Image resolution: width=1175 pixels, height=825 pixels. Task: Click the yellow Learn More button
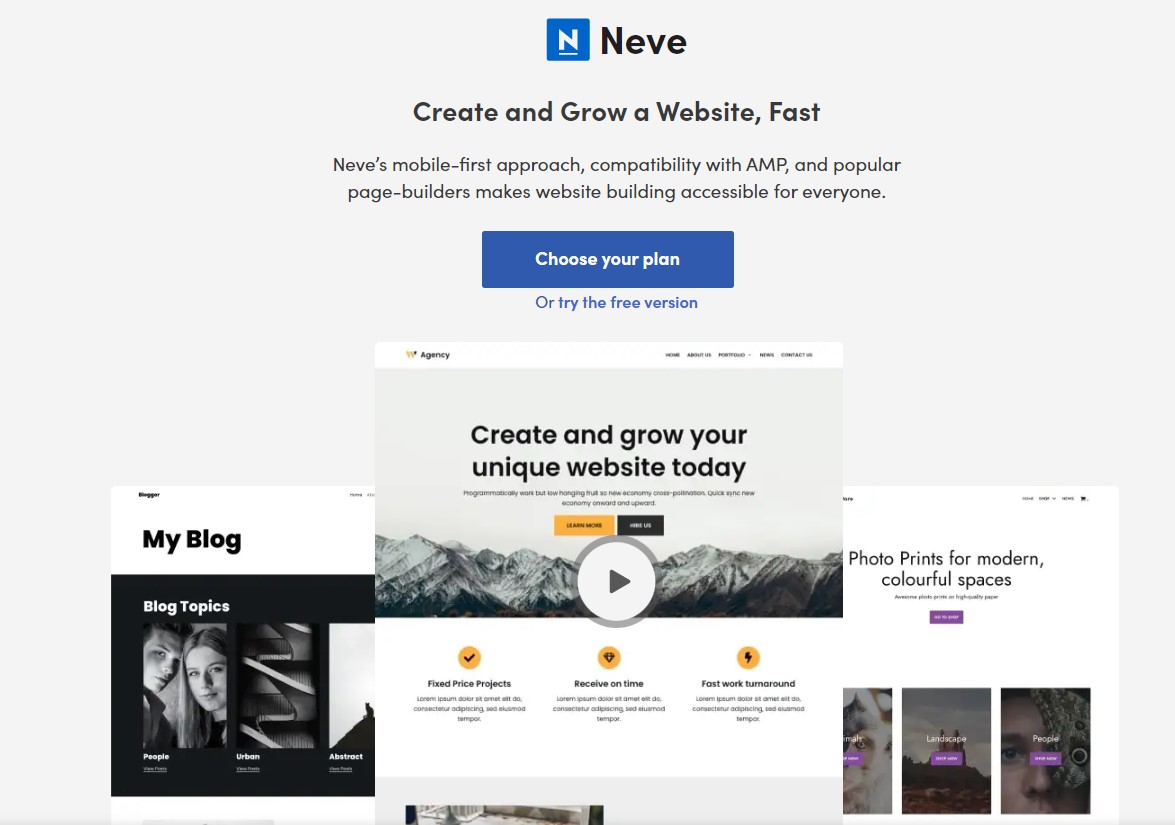coord(584,525)
